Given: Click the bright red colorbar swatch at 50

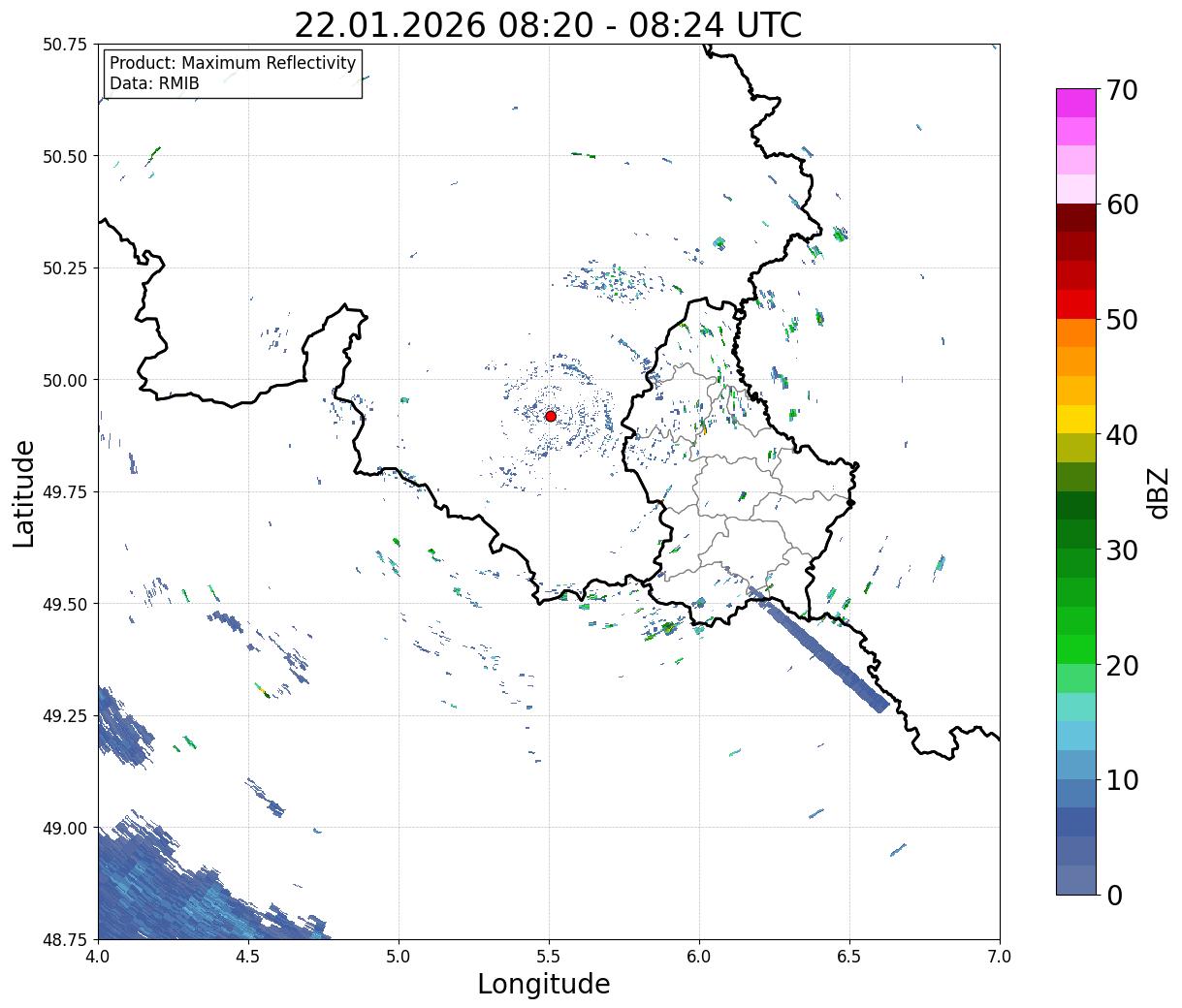Looking at the screenshot, I should (x=1076, y=304).
